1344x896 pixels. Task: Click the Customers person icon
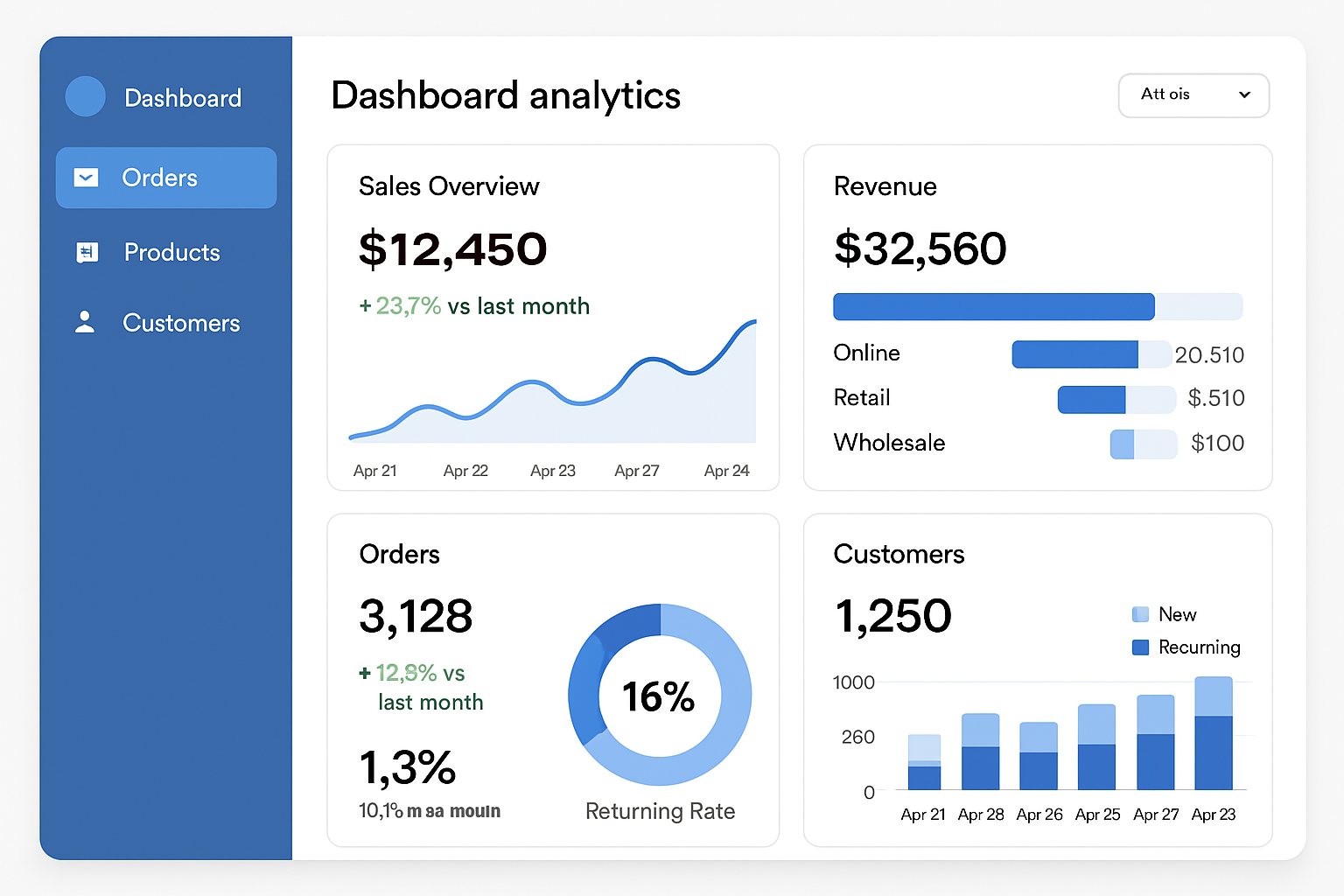point(85,322)
